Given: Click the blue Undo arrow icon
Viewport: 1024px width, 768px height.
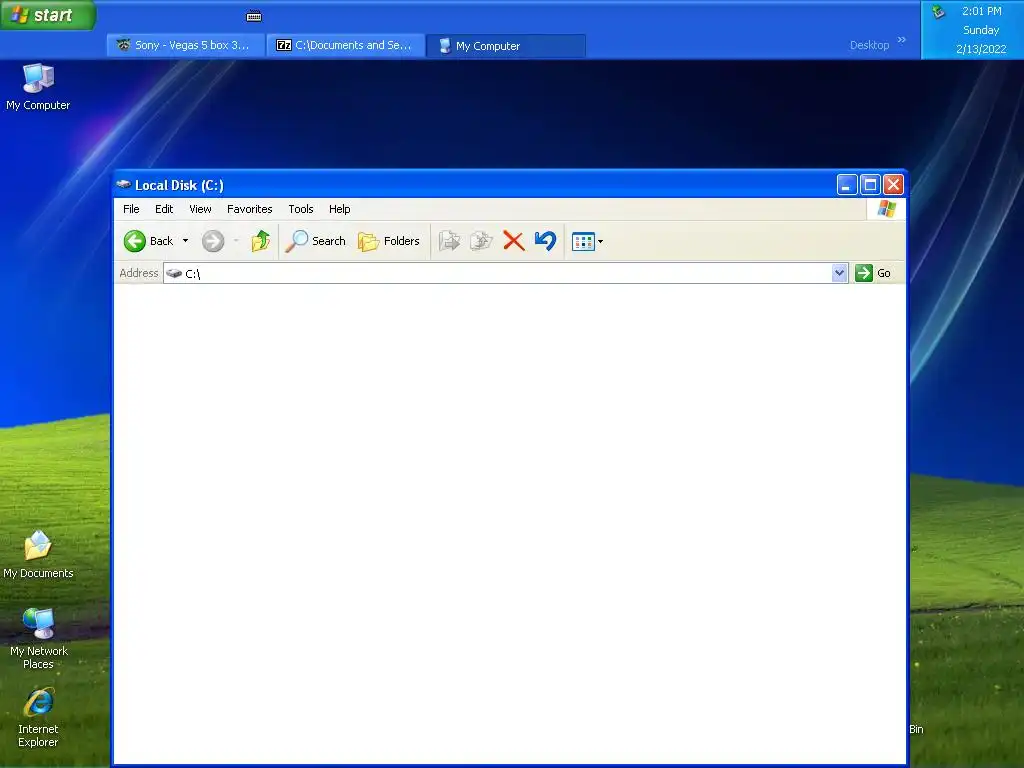Looking at the screenshot, I should pyautogui.click(x=545, y=241).
